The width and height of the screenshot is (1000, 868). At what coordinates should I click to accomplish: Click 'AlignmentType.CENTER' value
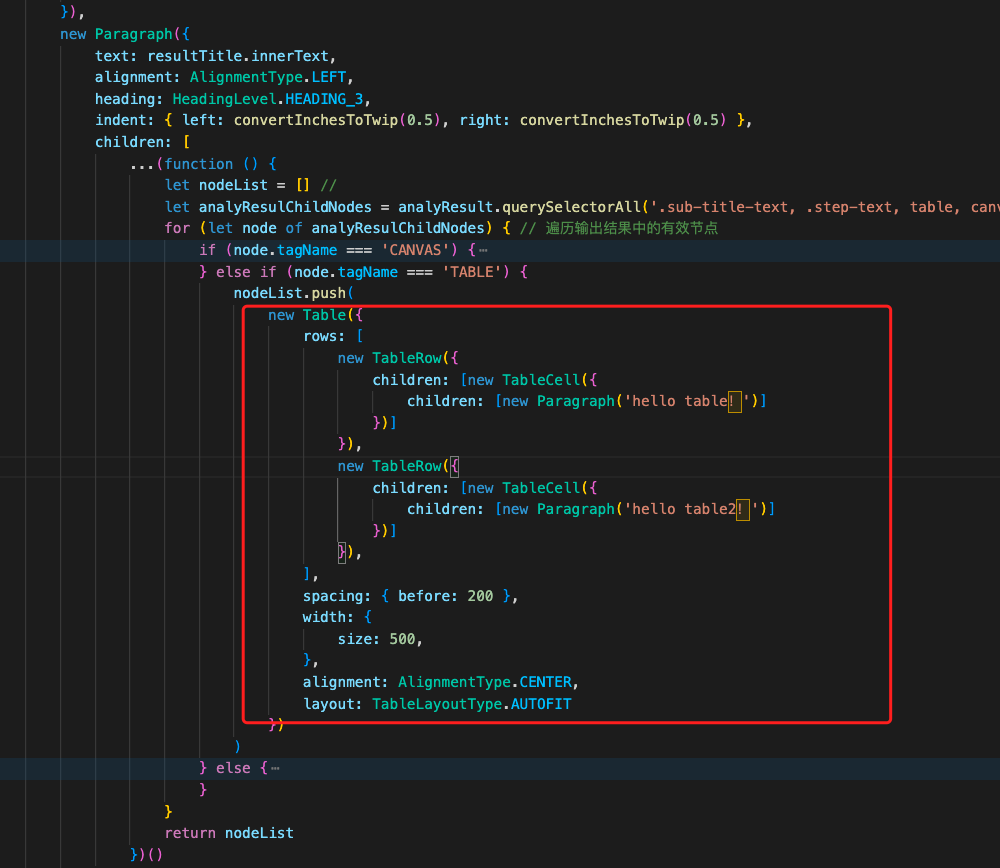[x=485, y=682]
